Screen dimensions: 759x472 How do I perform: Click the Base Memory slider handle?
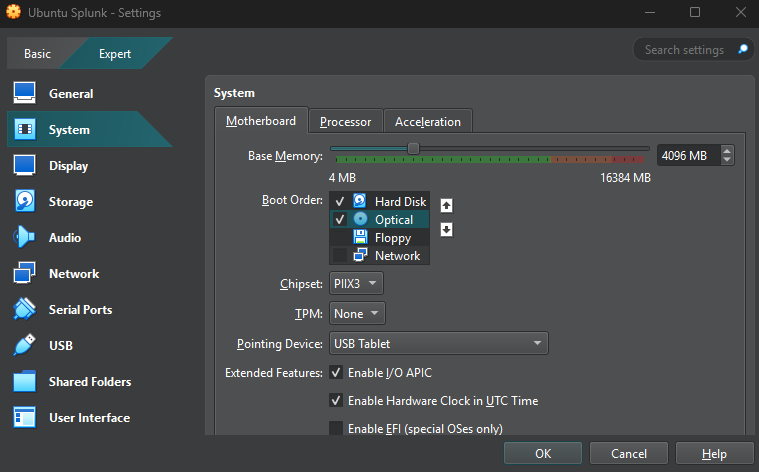click(413, 148)
